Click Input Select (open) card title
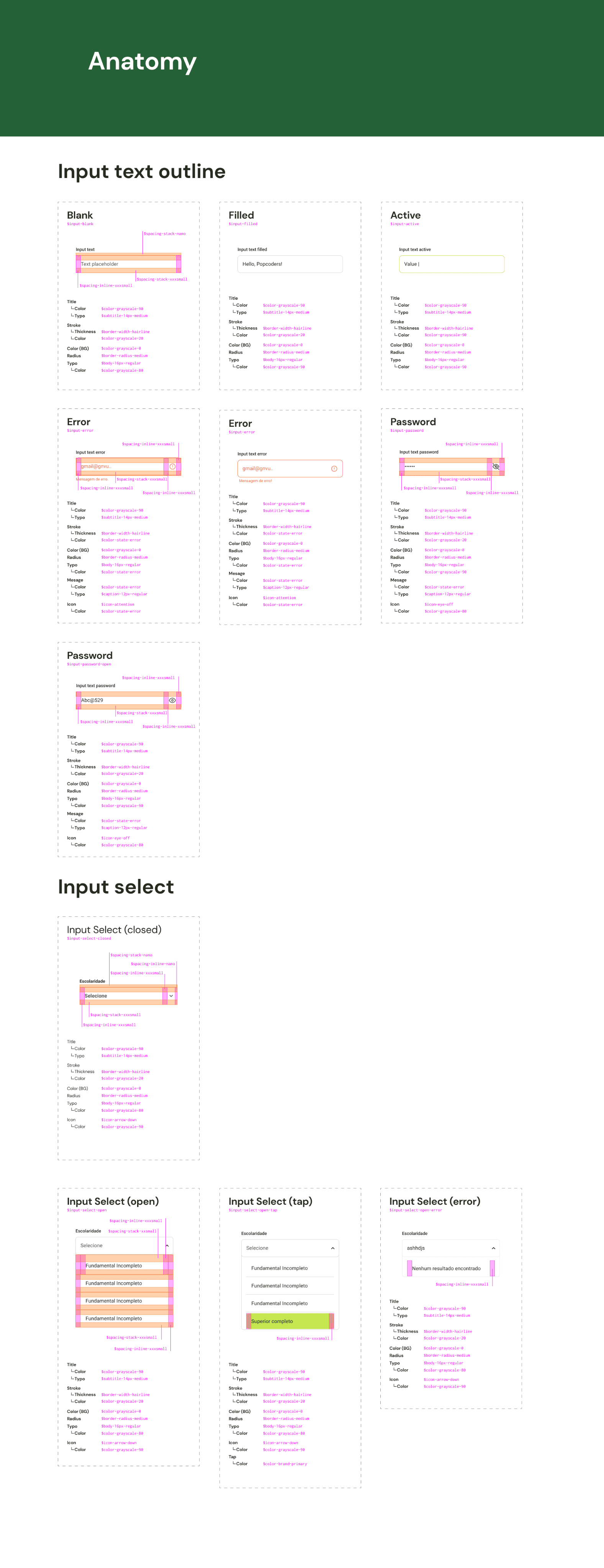The width and height of the screenshot is (604, 1568). 113,1202
